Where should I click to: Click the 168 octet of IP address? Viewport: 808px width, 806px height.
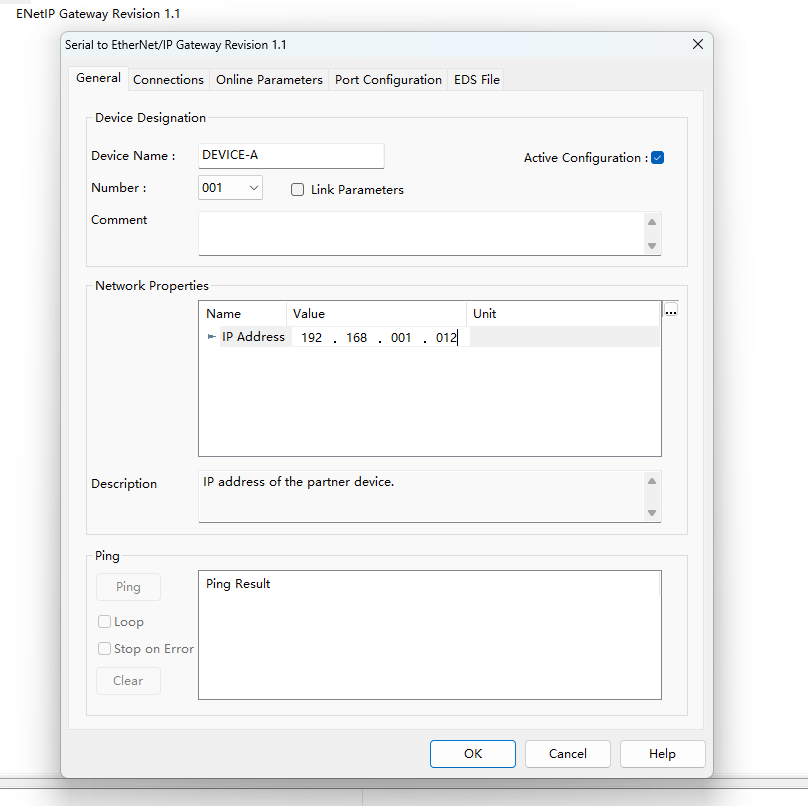point(356,338)
